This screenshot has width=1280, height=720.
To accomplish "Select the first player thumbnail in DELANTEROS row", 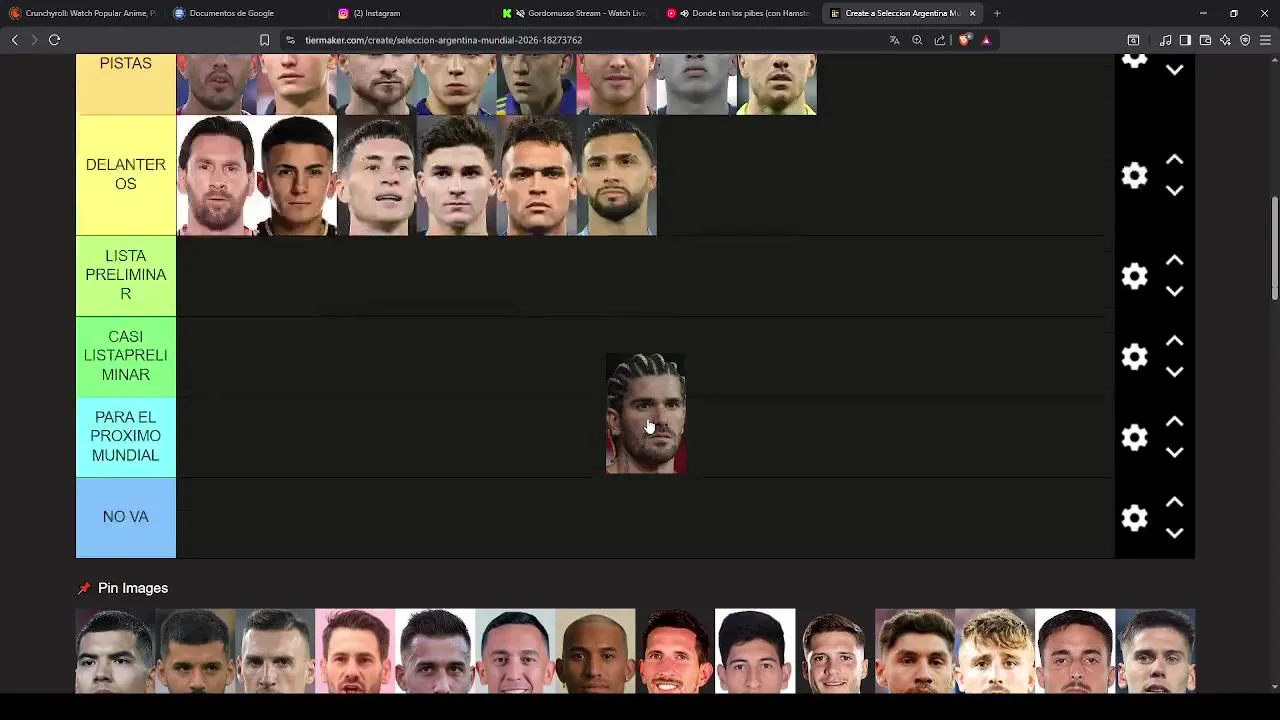I will (x=217, y=176).
